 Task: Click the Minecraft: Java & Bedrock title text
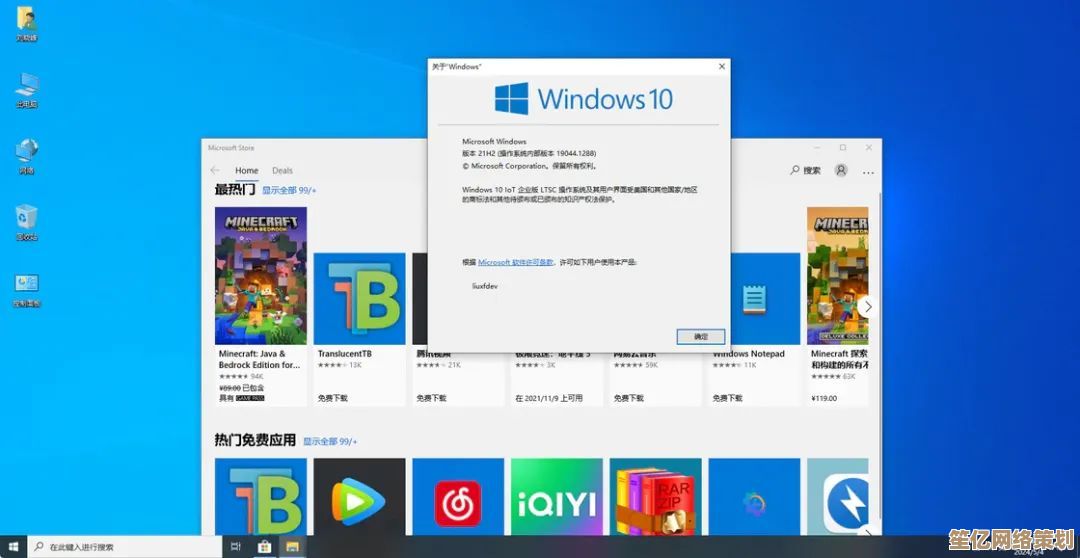pyautogui.click(x=259, y=359)
